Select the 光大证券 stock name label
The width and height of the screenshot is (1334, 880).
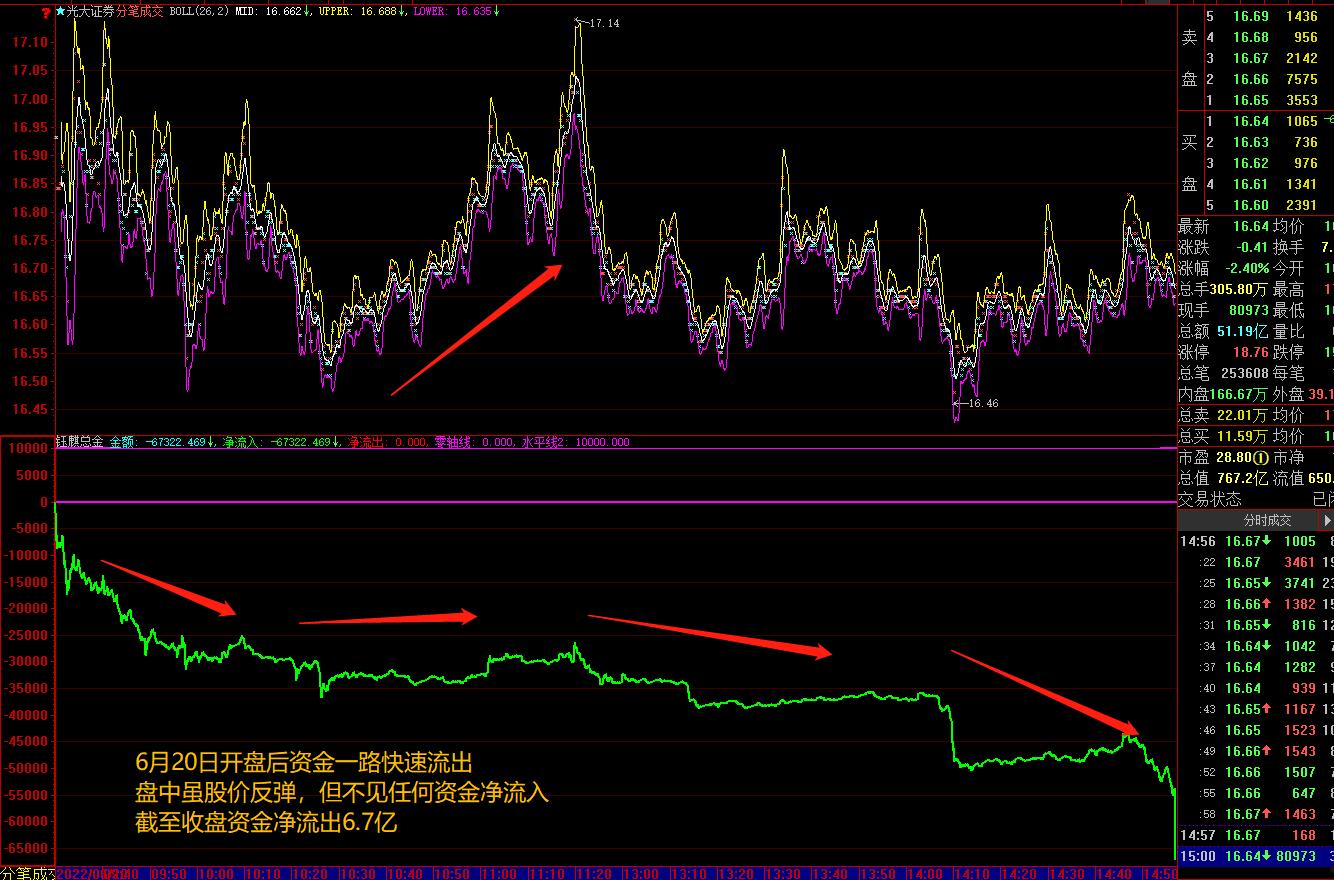coord(91,11)
